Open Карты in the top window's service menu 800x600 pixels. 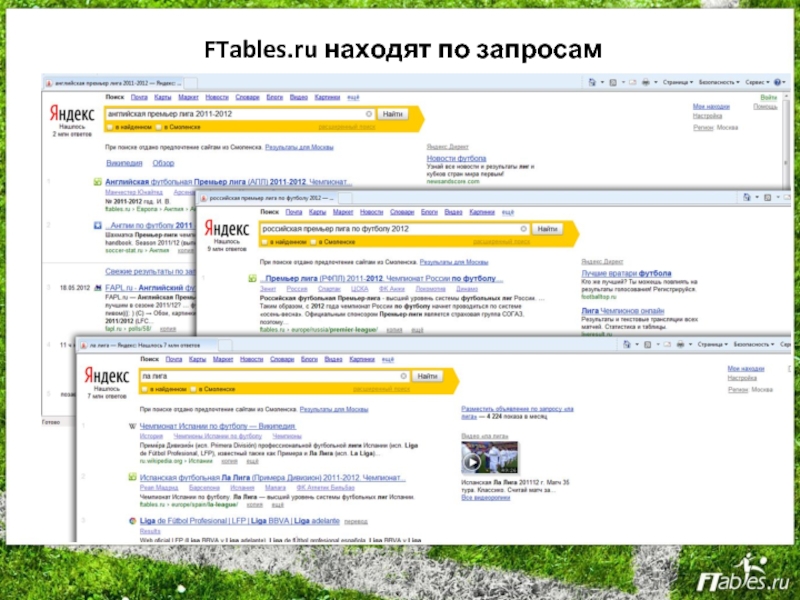(x=163, y=97)
